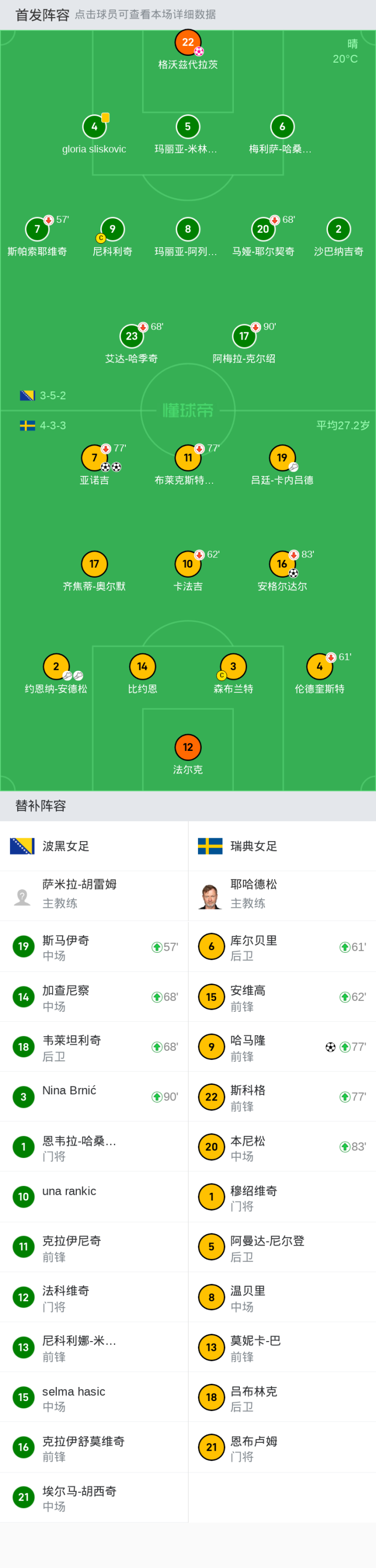
Task: Open coach 耶哈德松 profile photo
Action: pos(210,896)
